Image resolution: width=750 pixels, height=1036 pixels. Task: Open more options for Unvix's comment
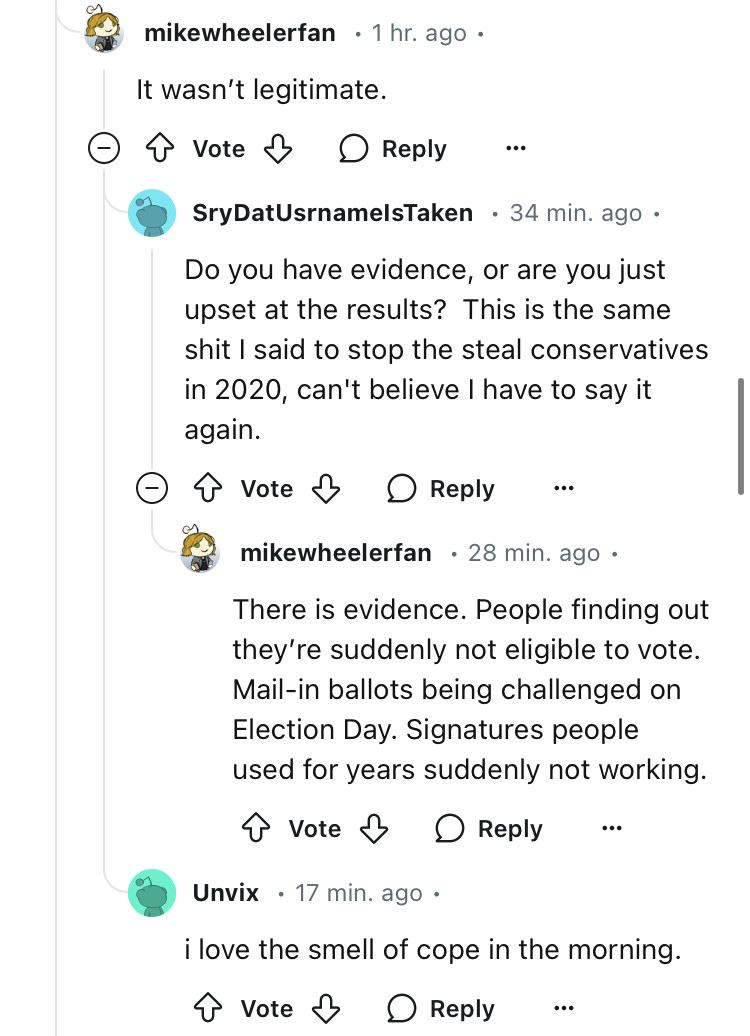(x=564, y=1009)
